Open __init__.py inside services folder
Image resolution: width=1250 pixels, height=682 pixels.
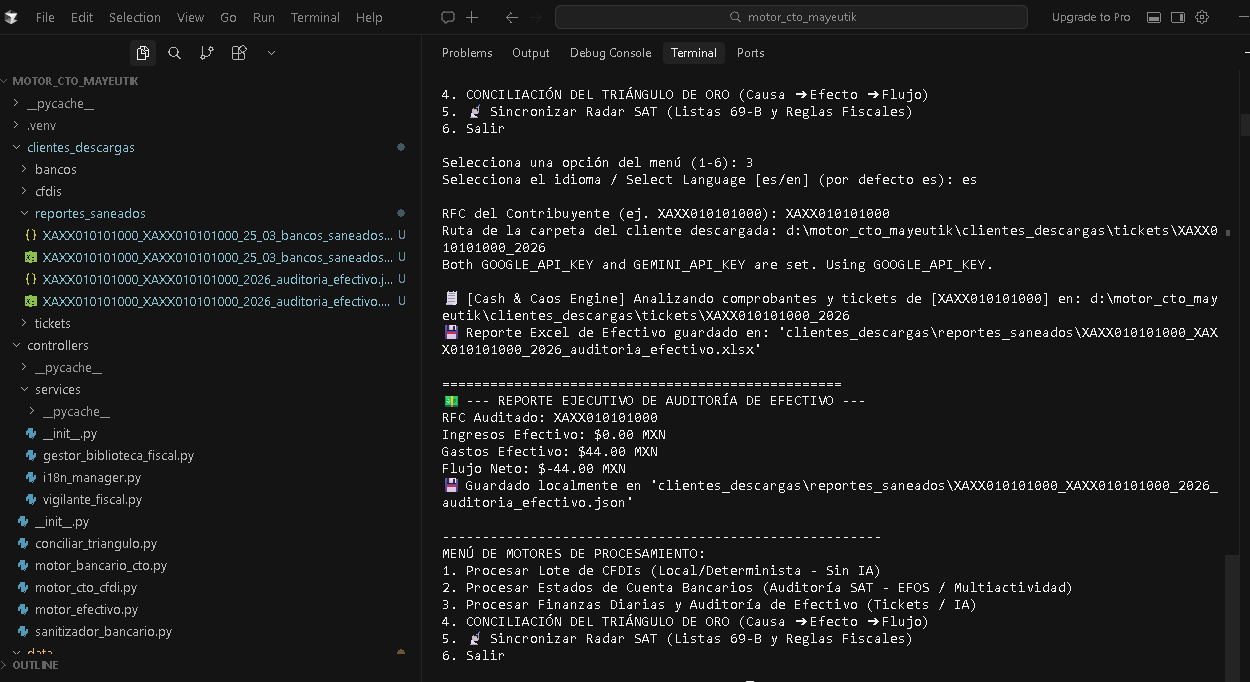[x=210, y=433]
